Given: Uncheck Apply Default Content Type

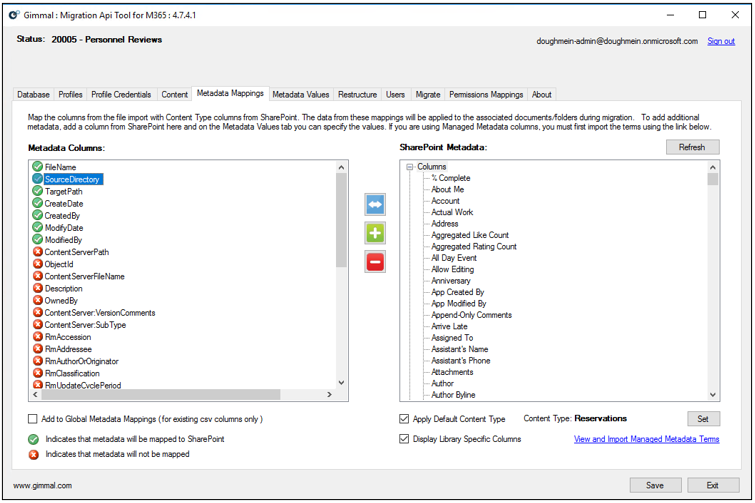Looking at the screenshot, I should (404, 419).
